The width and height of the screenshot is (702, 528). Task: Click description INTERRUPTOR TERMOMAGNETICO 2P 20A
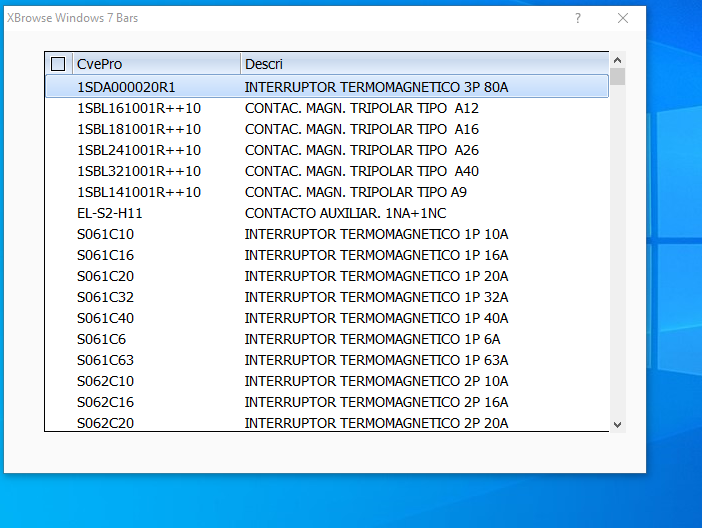(x=377, y=424)
